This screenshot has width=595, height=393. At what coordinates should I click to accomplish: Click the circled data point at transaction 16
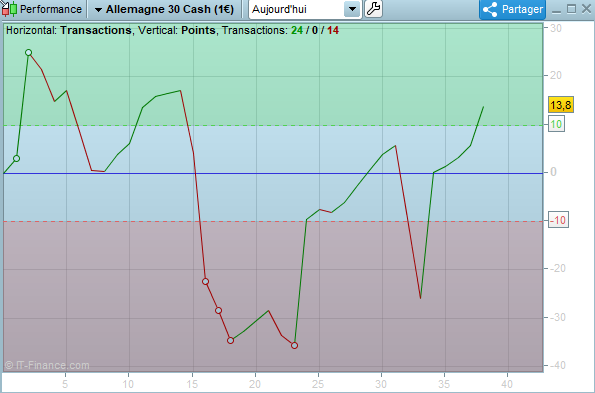point(206,281)
